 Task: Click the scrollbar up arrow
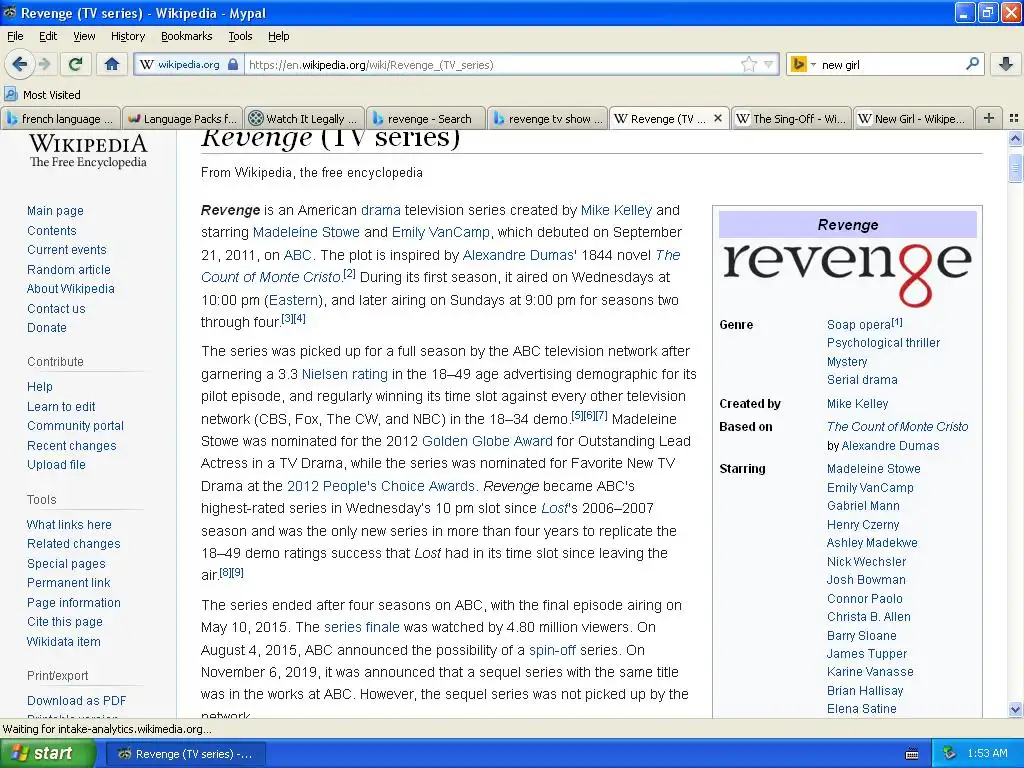1015,138
